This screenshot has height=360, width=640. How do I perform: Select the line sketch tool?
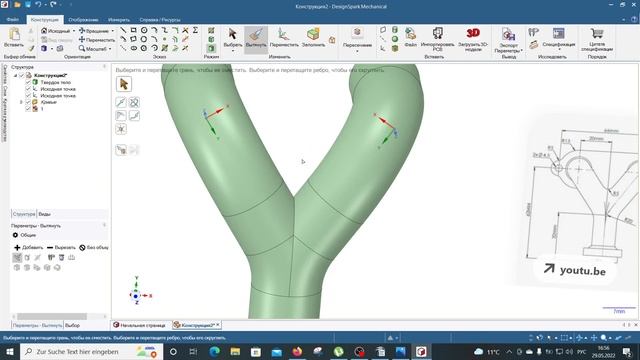(123, 30)
